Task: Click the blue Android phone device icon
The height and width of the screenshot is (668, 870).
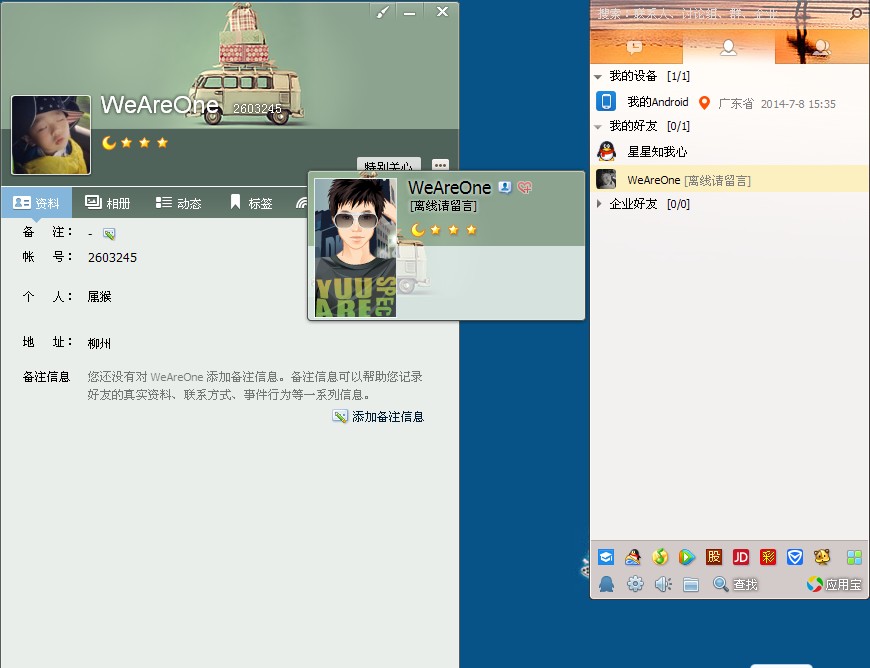Action: pos(606,102)
